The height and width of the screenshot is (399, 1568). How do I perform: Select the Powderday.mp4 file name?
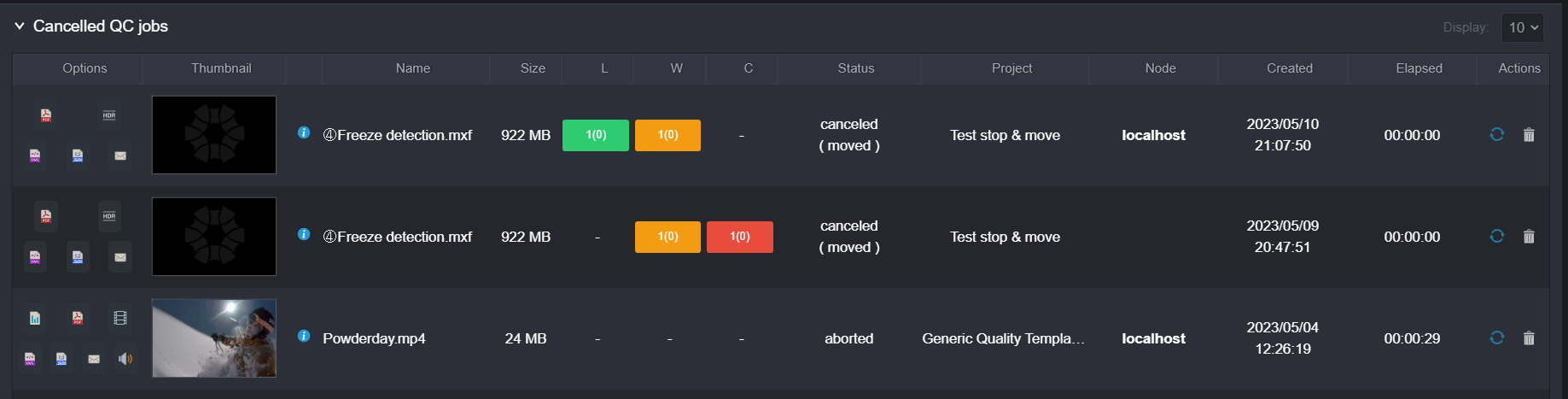(x=374, y=338)
